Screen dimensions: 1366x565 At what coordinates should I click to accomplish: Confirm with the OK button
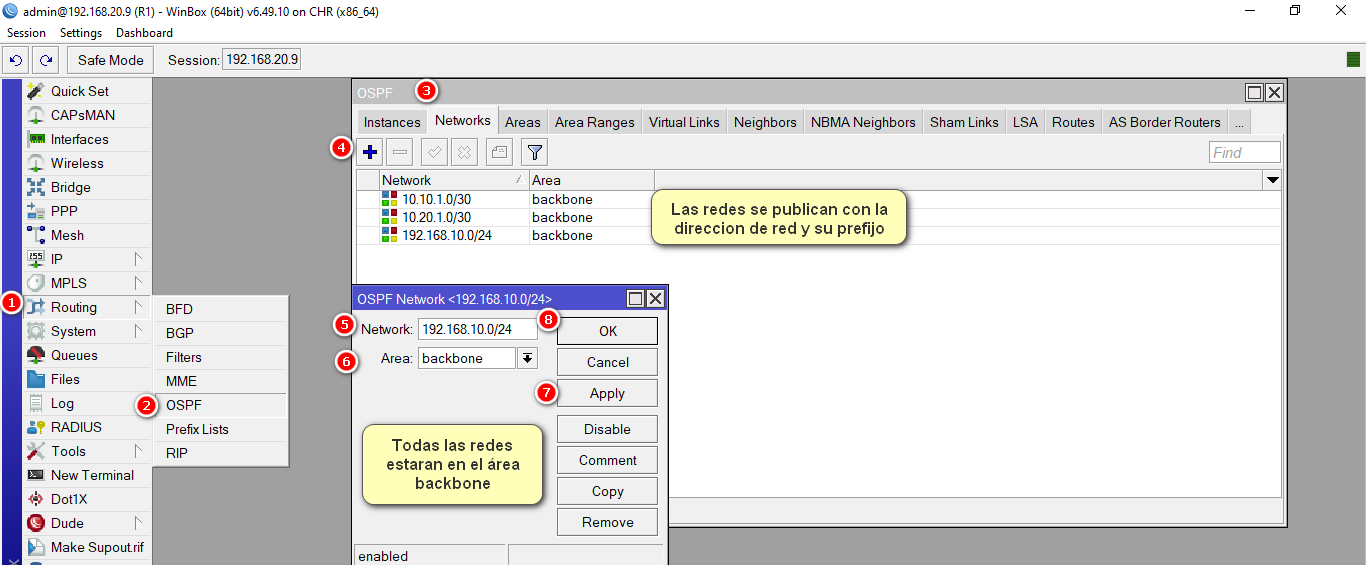[607, 331]
